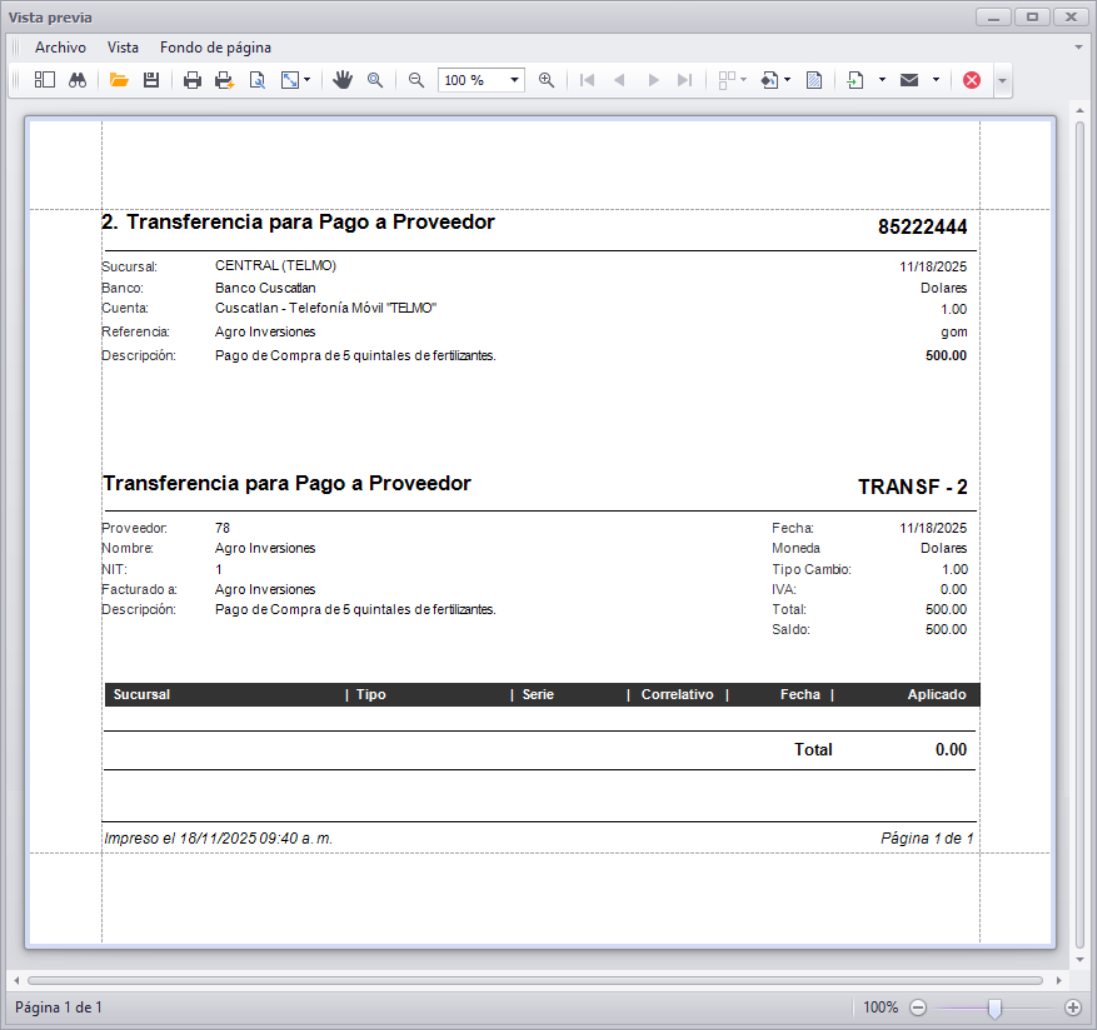This screenshot has width=1097, height=1030.
Task: Expand the toolbar overflow chevron
Action: [1003, 80]
